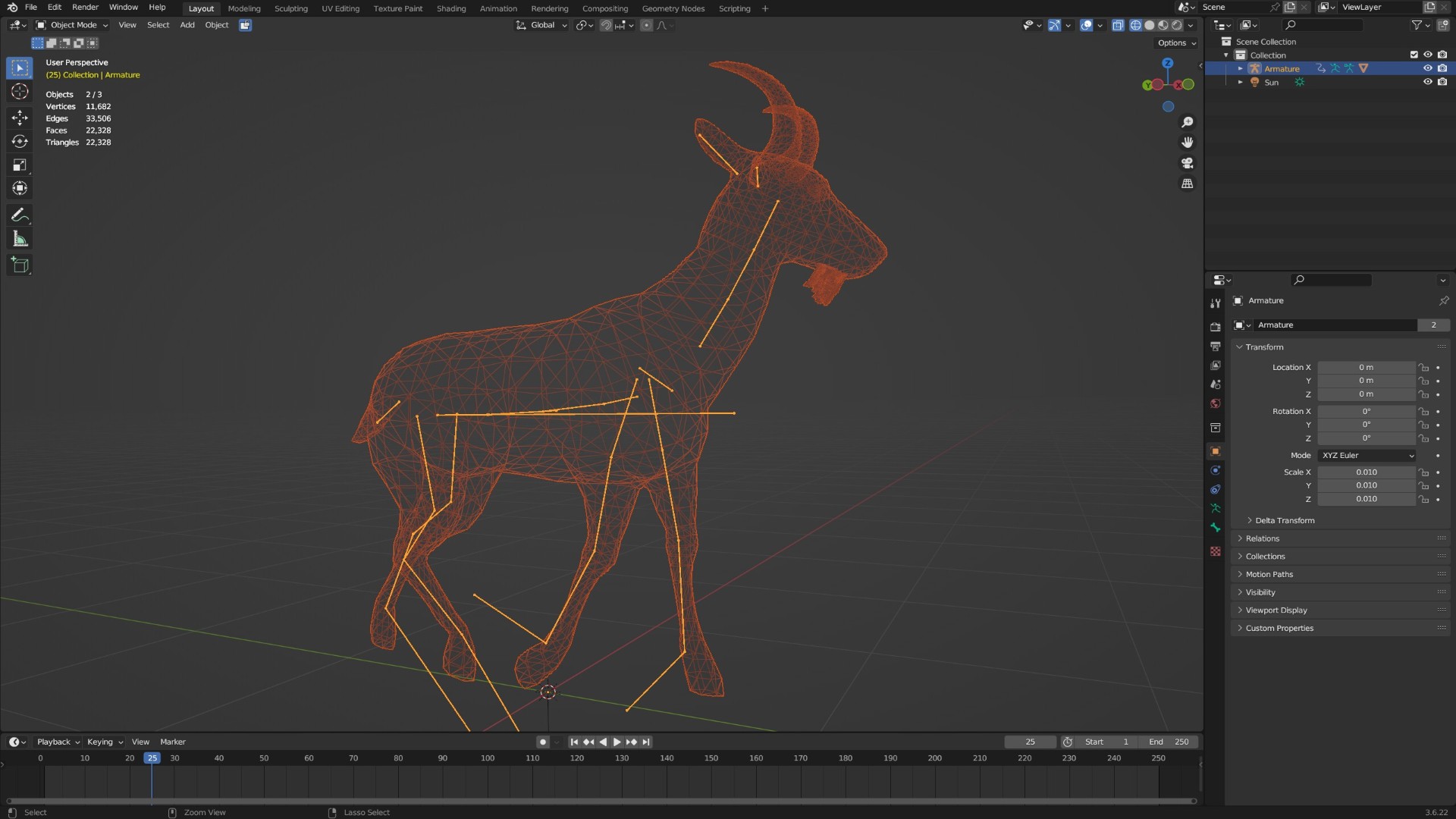Toggle X-ray mode in viewport header
This screenshot has height=819, width=1456.
(1118, 25)
